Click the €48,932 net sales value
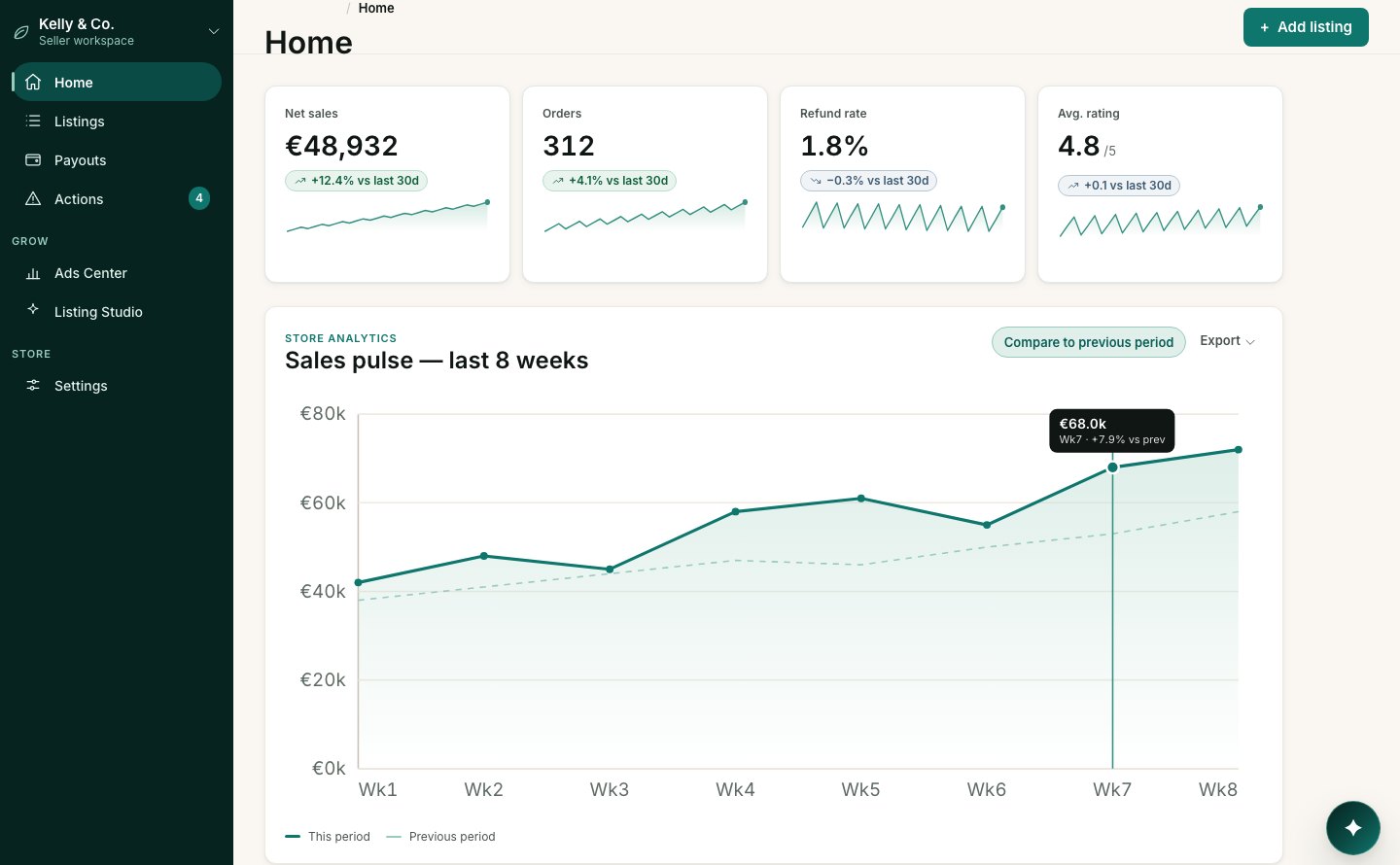Screen dimensions: 1400x865 pos(341,146)
